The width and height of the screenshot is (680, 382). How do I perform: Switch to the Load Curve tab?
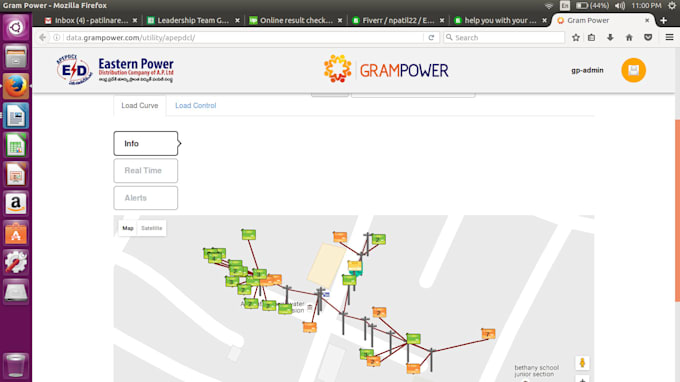coord(140,105)
